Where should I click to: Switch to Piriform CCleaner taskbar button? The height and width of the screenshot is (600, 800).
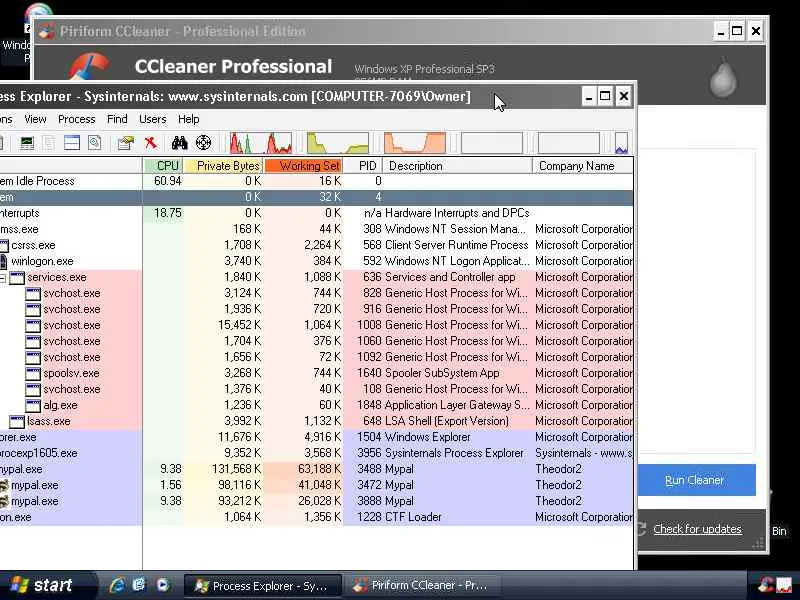[x=421, y=586]
